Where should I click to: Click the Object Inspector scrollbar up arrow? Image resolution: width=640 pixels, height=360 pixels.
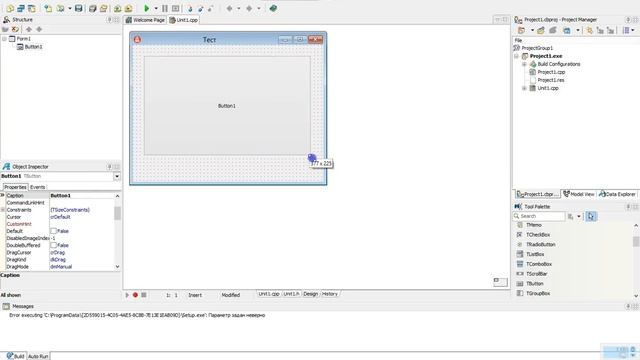pyautogui.click(x=118, y=196)
